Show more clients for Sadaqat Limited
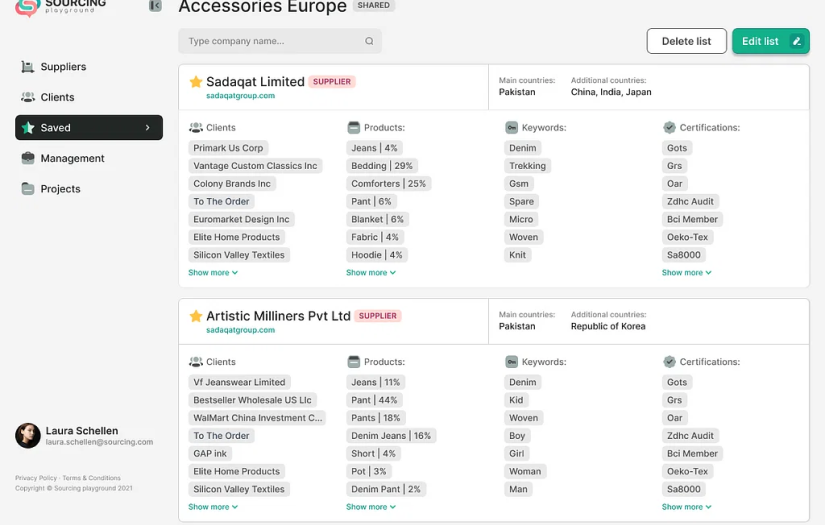 213,272
